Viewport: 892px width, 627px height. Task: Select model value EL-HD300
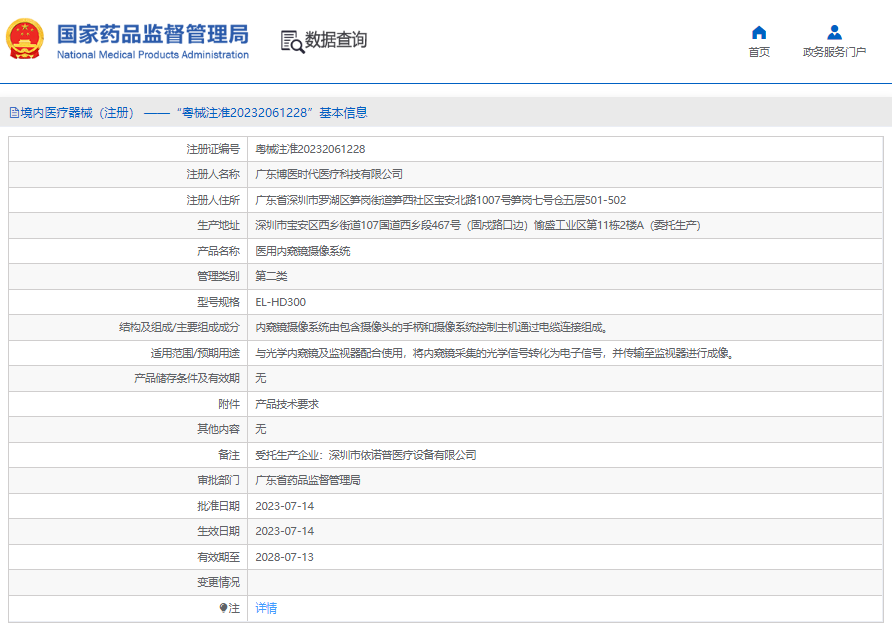[x=280, y=302]
